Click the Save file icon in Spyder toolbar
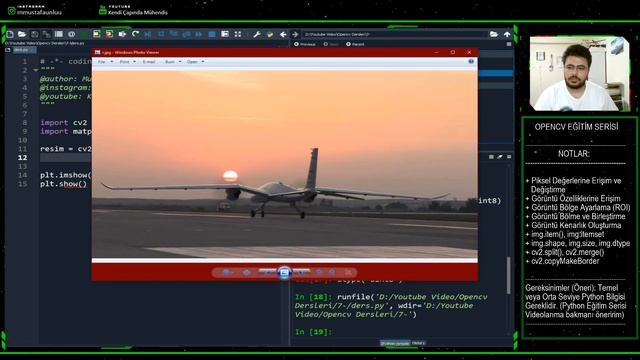The width and height of the screenshot is (640, 360). coord(34,35)
